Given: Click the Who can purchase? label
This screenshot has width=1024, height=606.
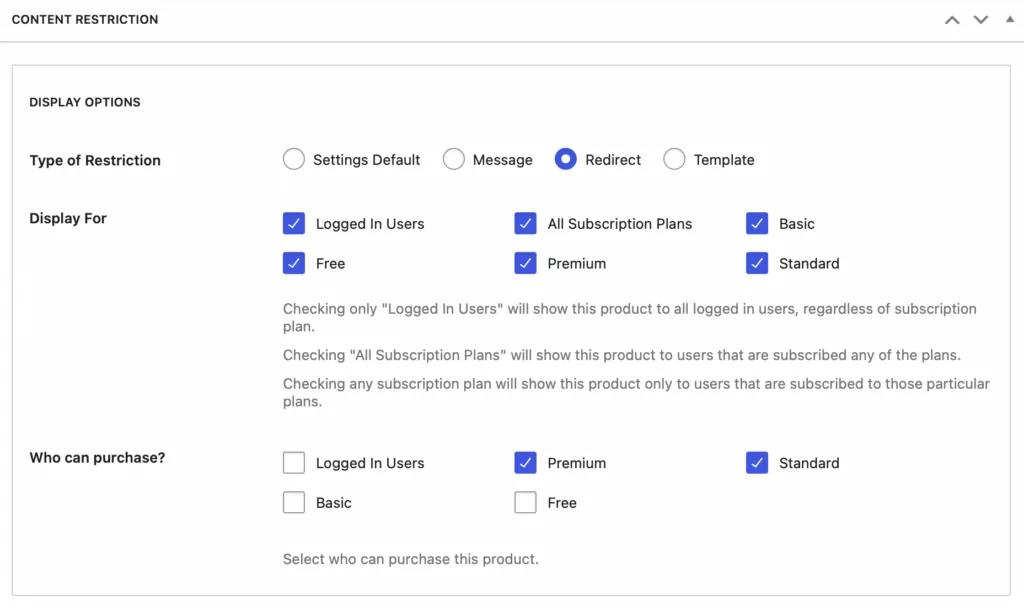Looking at the screenshot, I should pyautogui.click(x=97, y=458).
